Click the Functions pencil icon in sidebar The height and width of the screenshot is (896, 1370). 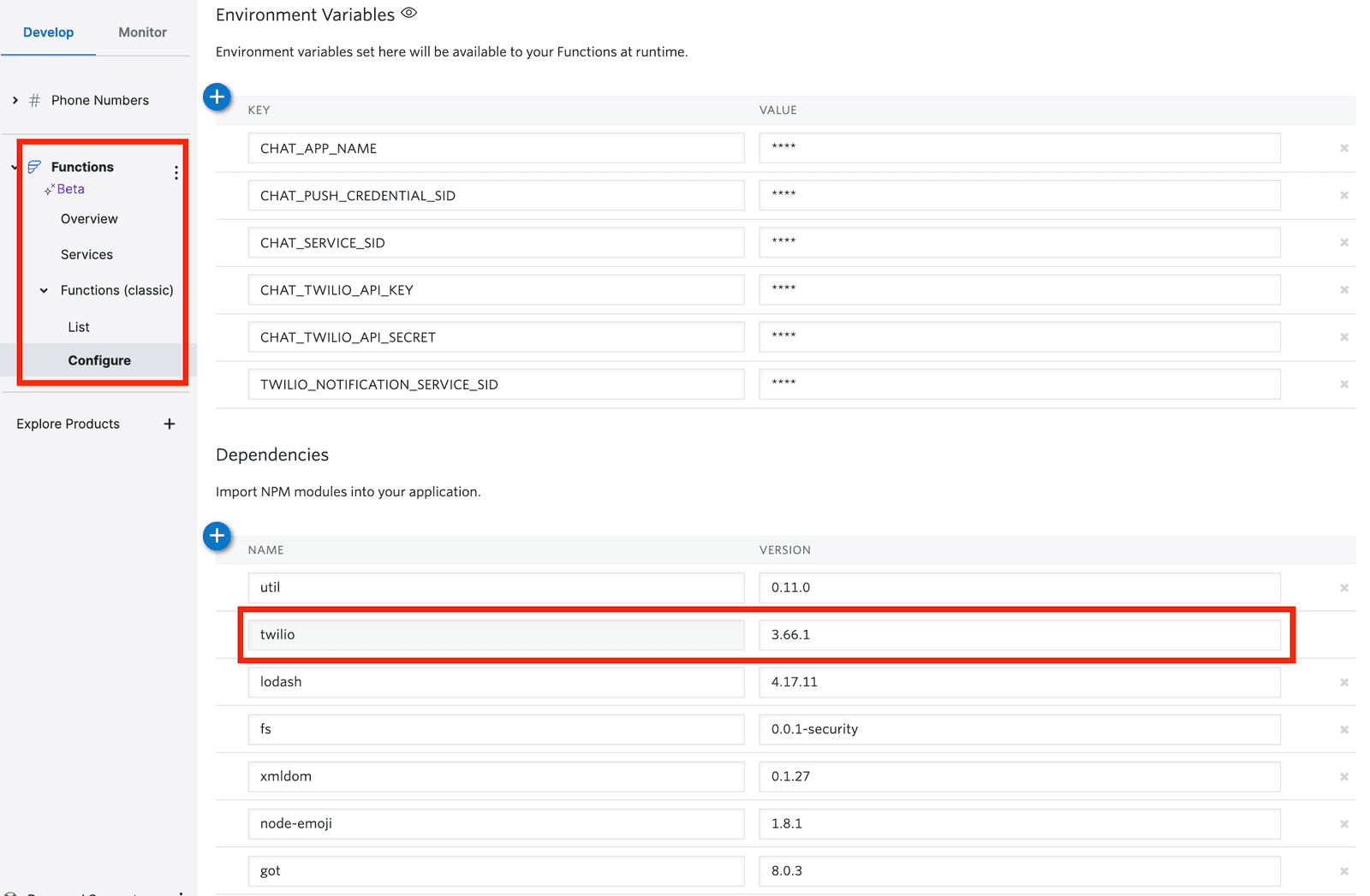point(33,166)
